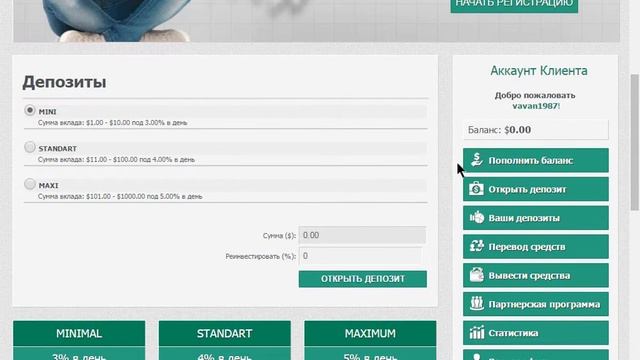Go to Ваши депозиты
The image size is (640, 360).
tap(536, 218)
